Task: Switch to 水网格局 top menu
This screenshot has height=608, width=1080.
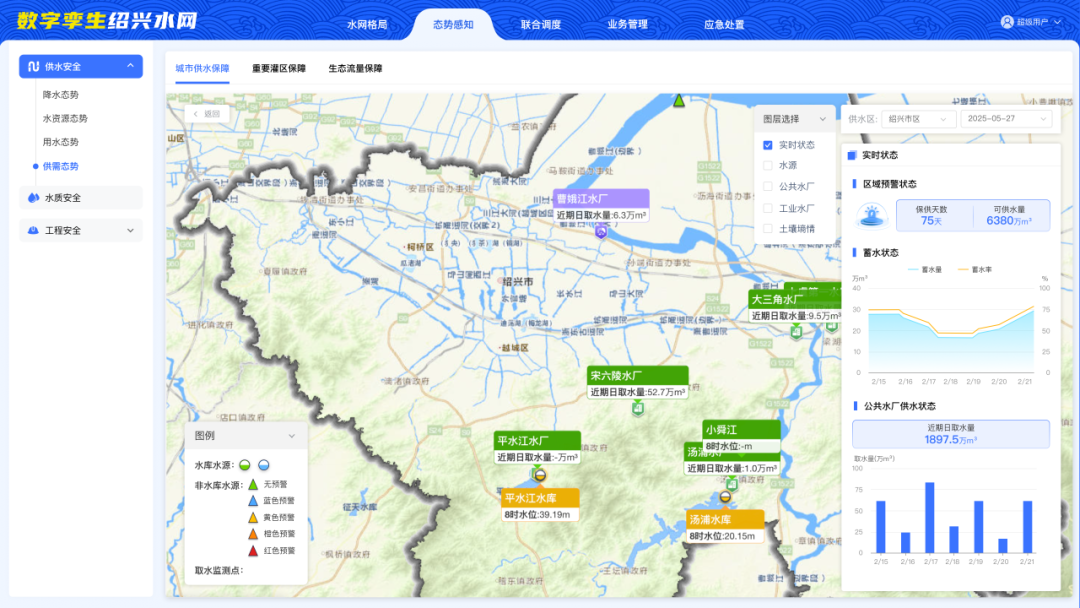Action: [366, 25]
